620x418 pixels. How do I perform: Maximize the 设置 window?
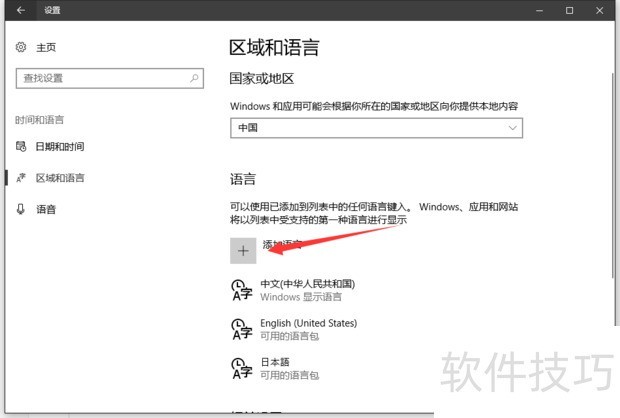click(x=569, y=11)
